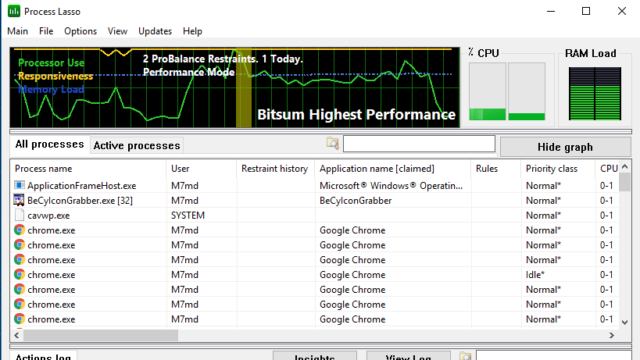Minimize the Process Lasso window
Image resolution: width=640 pixels, height=360 pixels.
(x=551, y=11)
